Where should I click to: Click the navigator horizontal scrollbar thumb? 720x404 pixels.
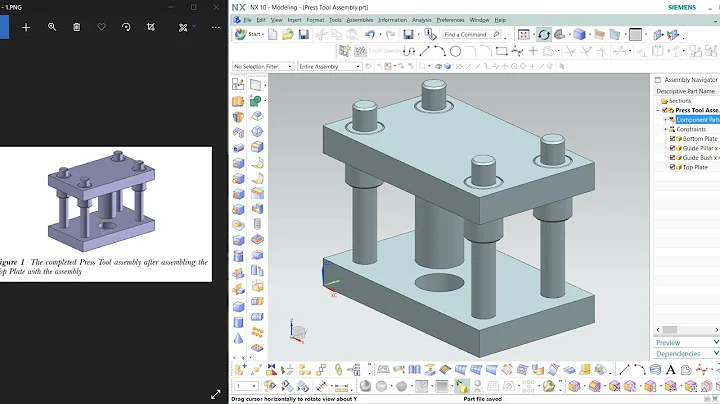(669, 330)
